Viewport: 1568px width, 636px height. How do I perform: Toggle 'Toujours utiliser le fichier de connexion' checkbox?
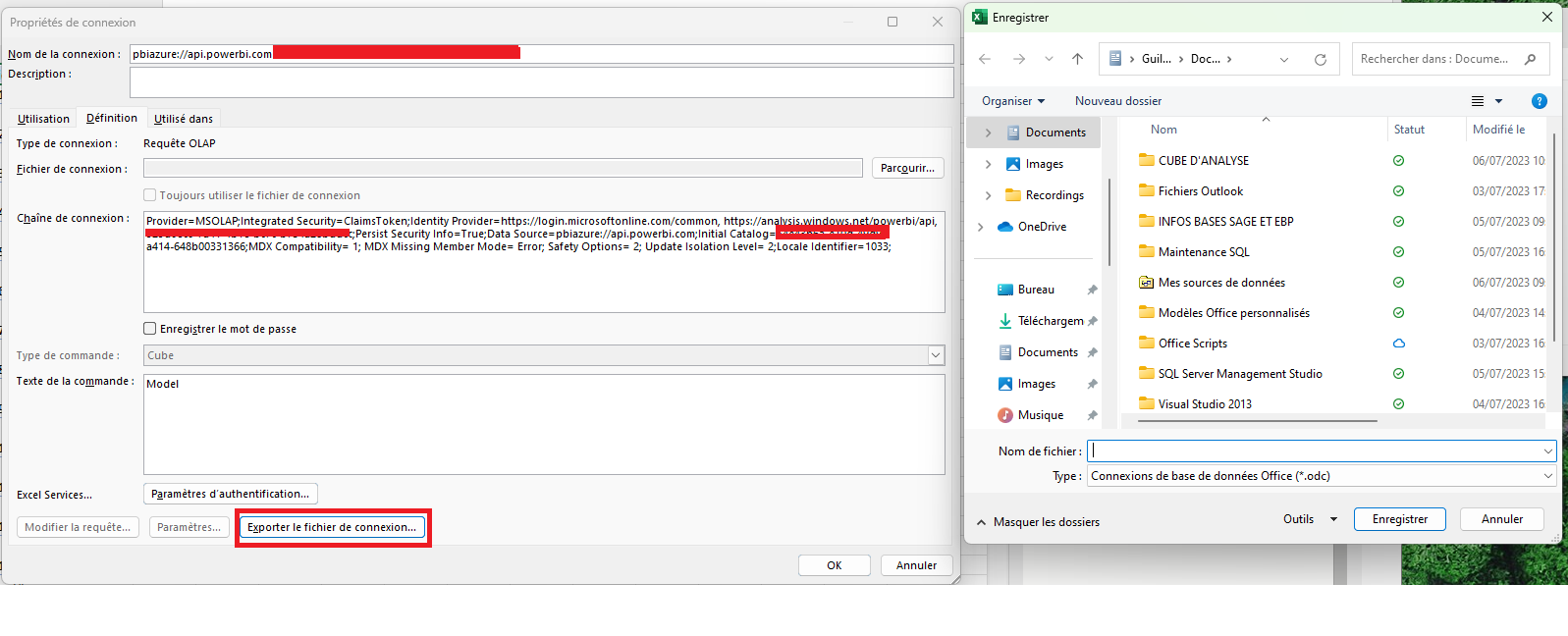pyautogui.click(x=150, y=195)
